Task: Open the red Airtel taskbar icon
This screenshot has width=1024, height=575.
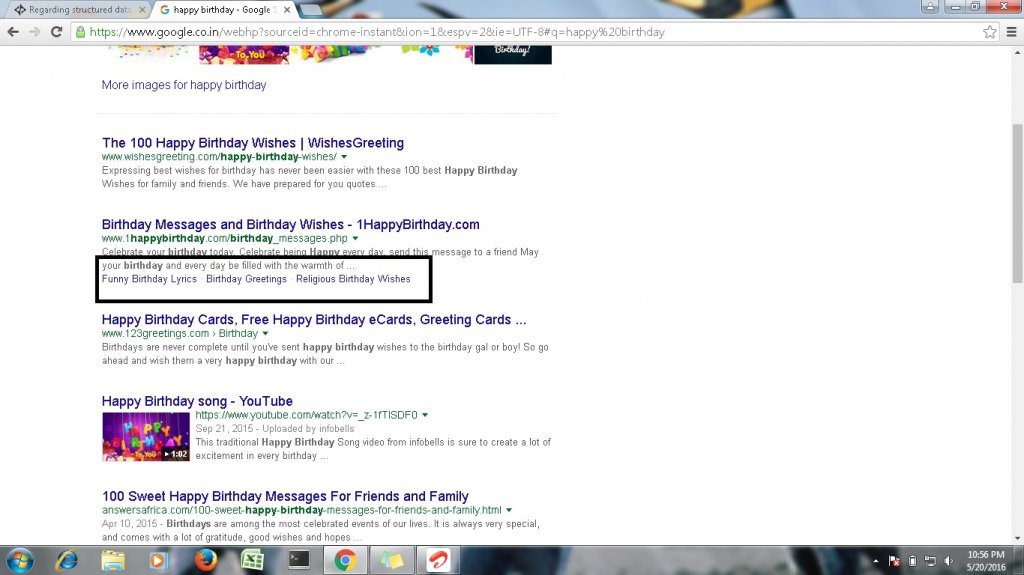Action: click(438, 561)
